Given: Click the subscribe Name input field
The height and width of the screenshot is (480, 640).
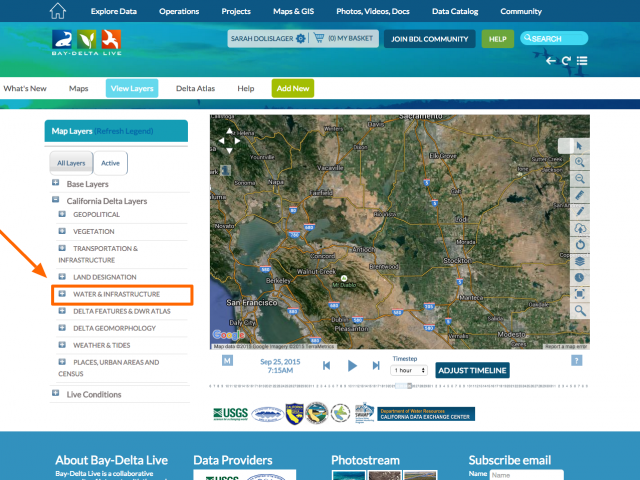Looking at the screenshot, I should 526,475.
